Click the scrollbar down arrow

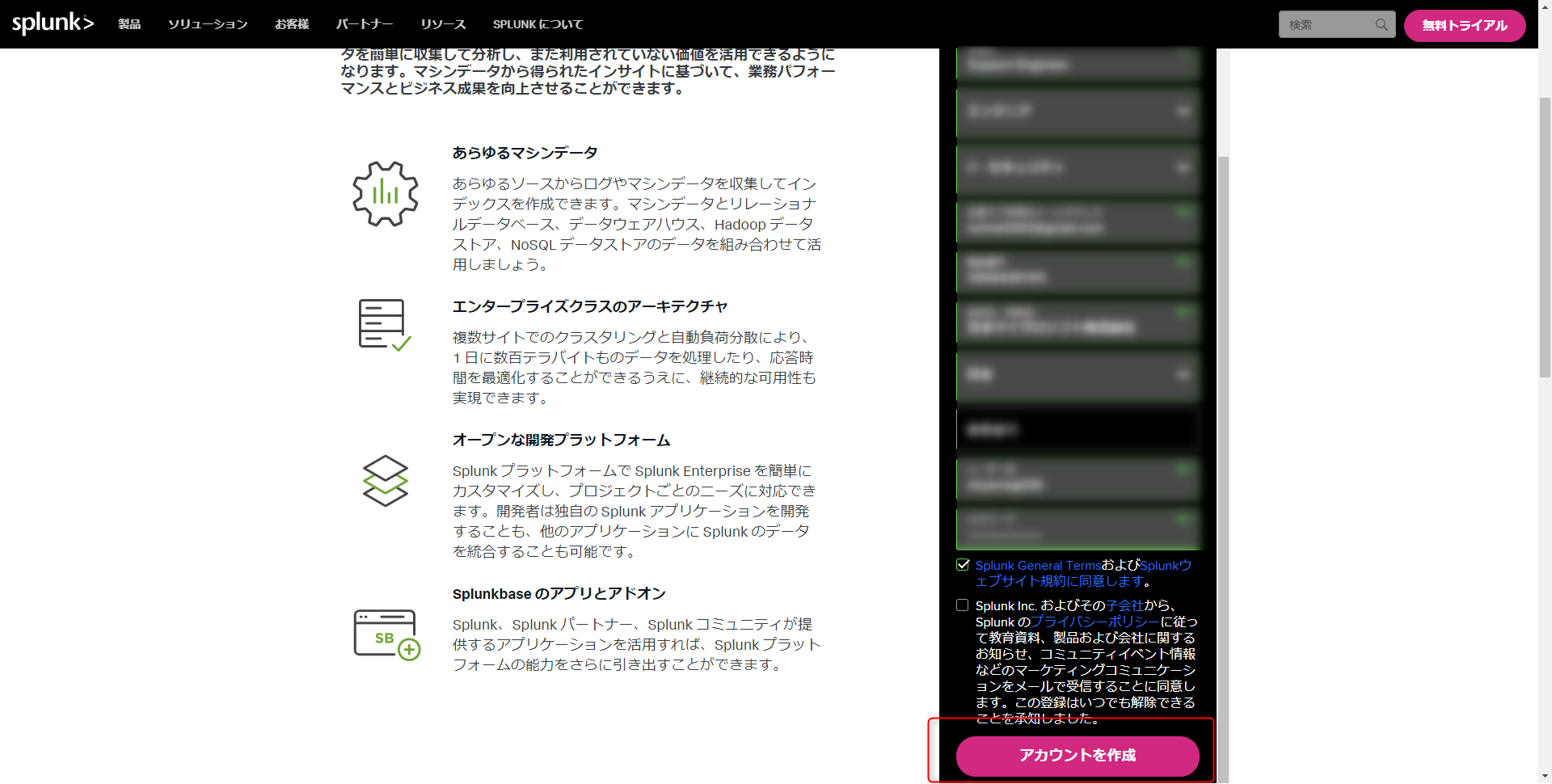1545,777
